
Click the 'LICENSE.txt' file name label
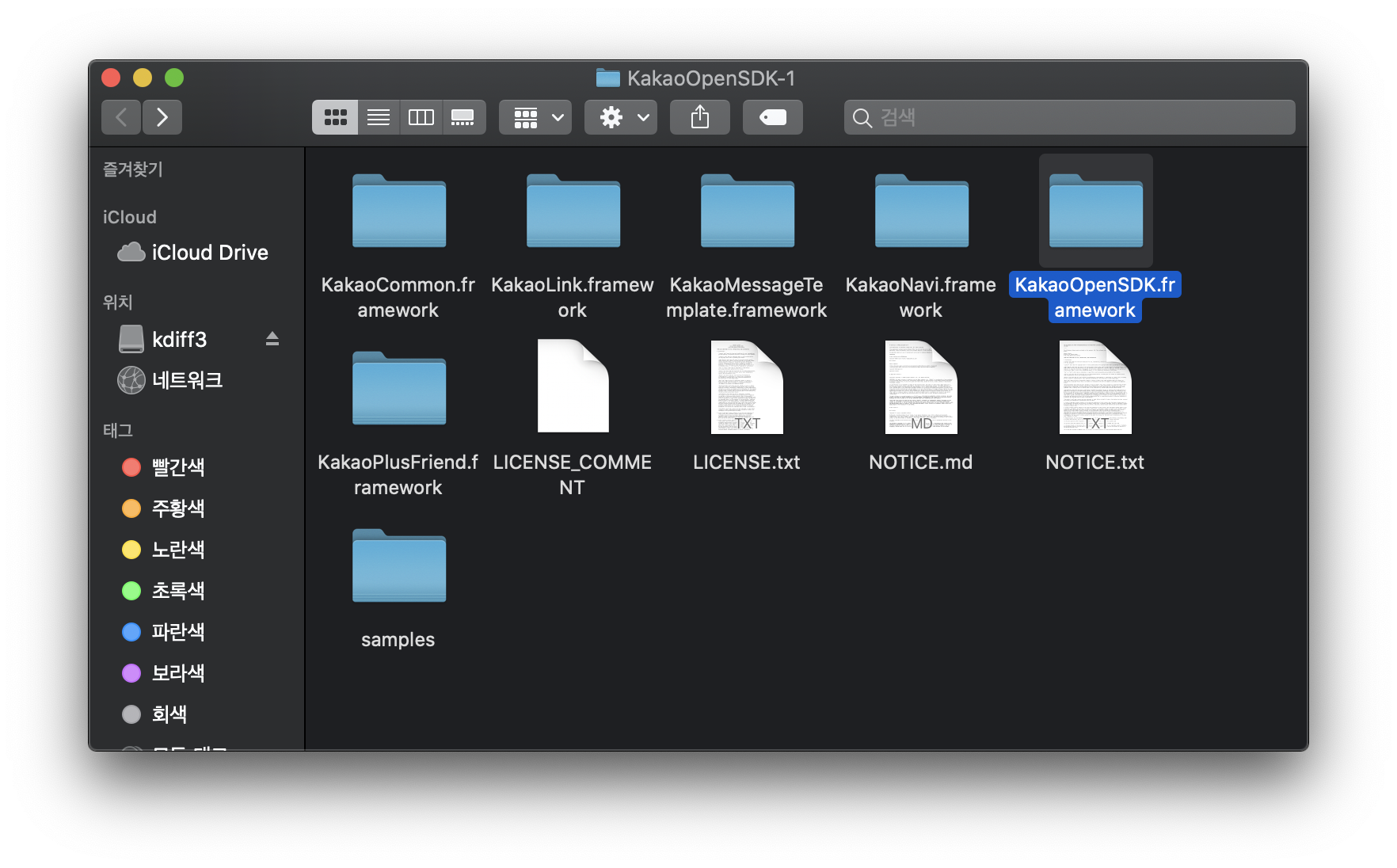747,463
